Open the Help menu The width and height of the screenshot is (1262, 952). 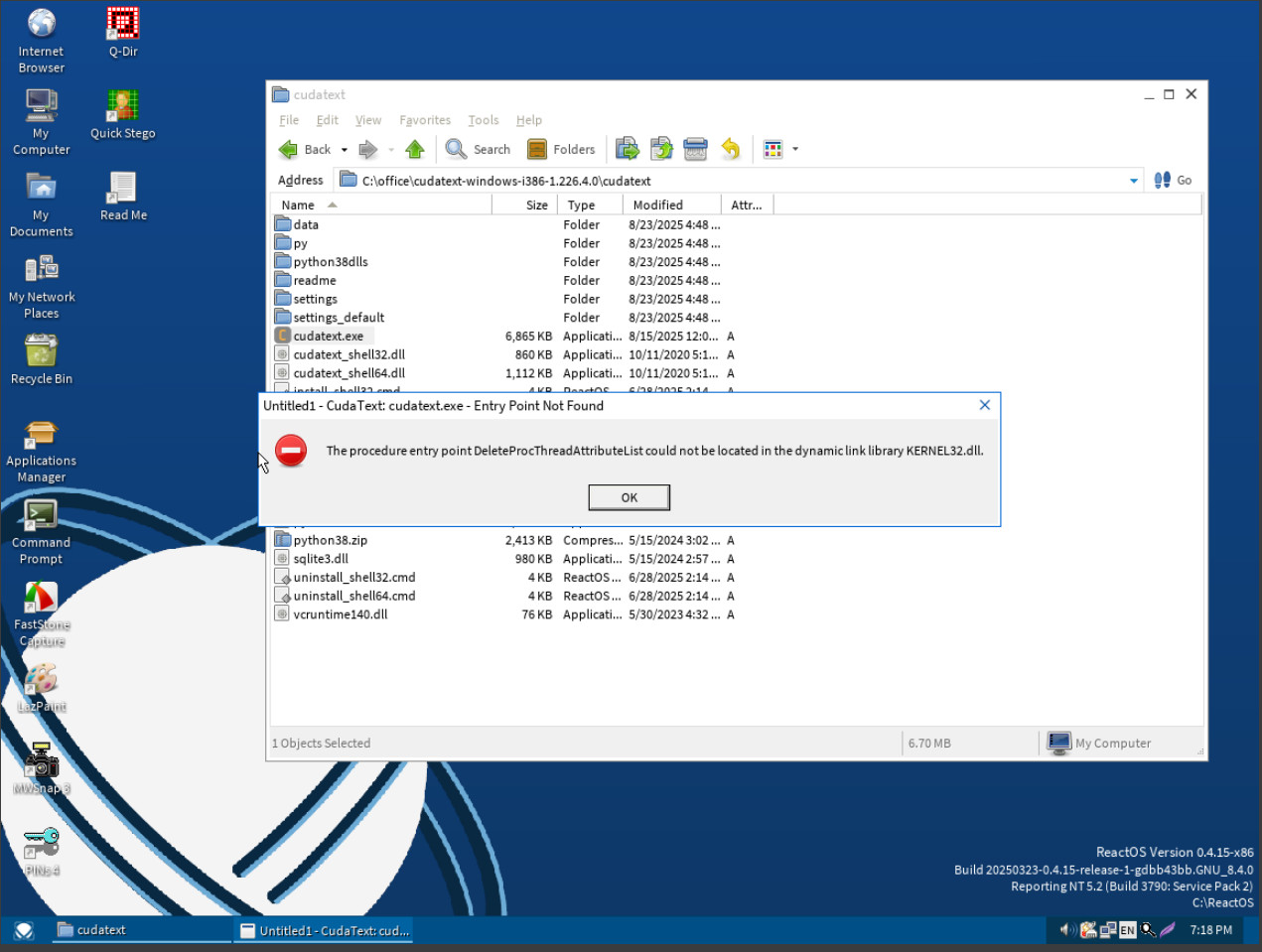529,120
